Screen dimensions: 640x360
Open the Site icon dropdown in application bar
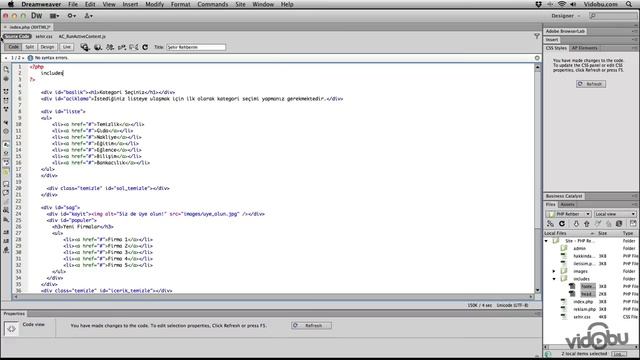88,16
